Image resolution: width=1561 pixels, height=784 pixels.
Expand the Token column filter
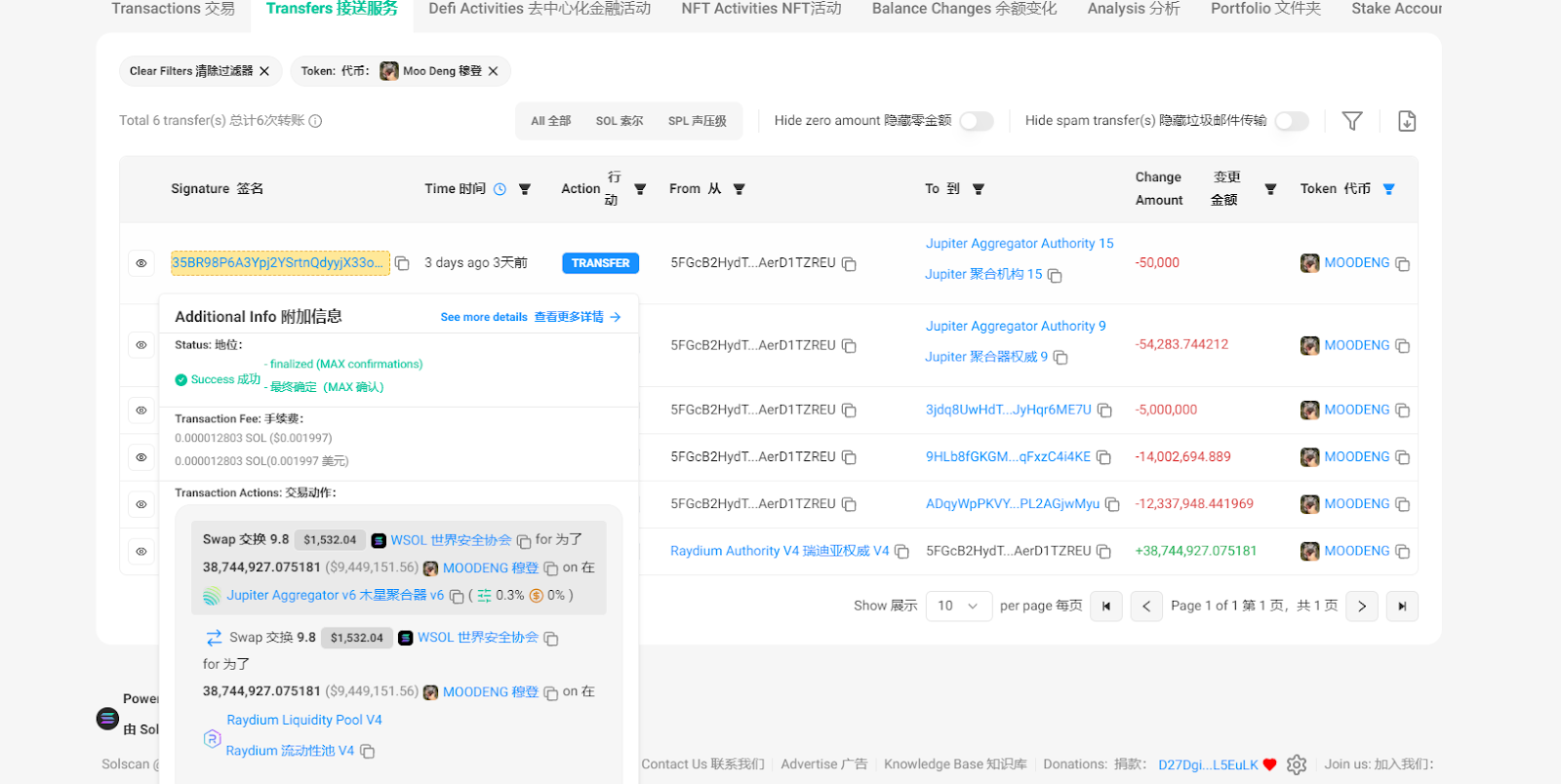1388,189
